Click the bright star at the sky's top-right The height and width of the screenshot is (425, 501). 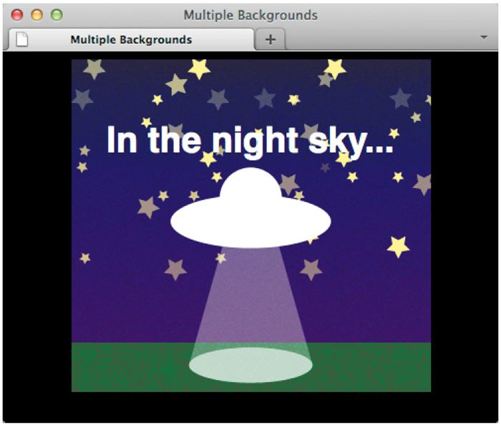coord(335,69)
